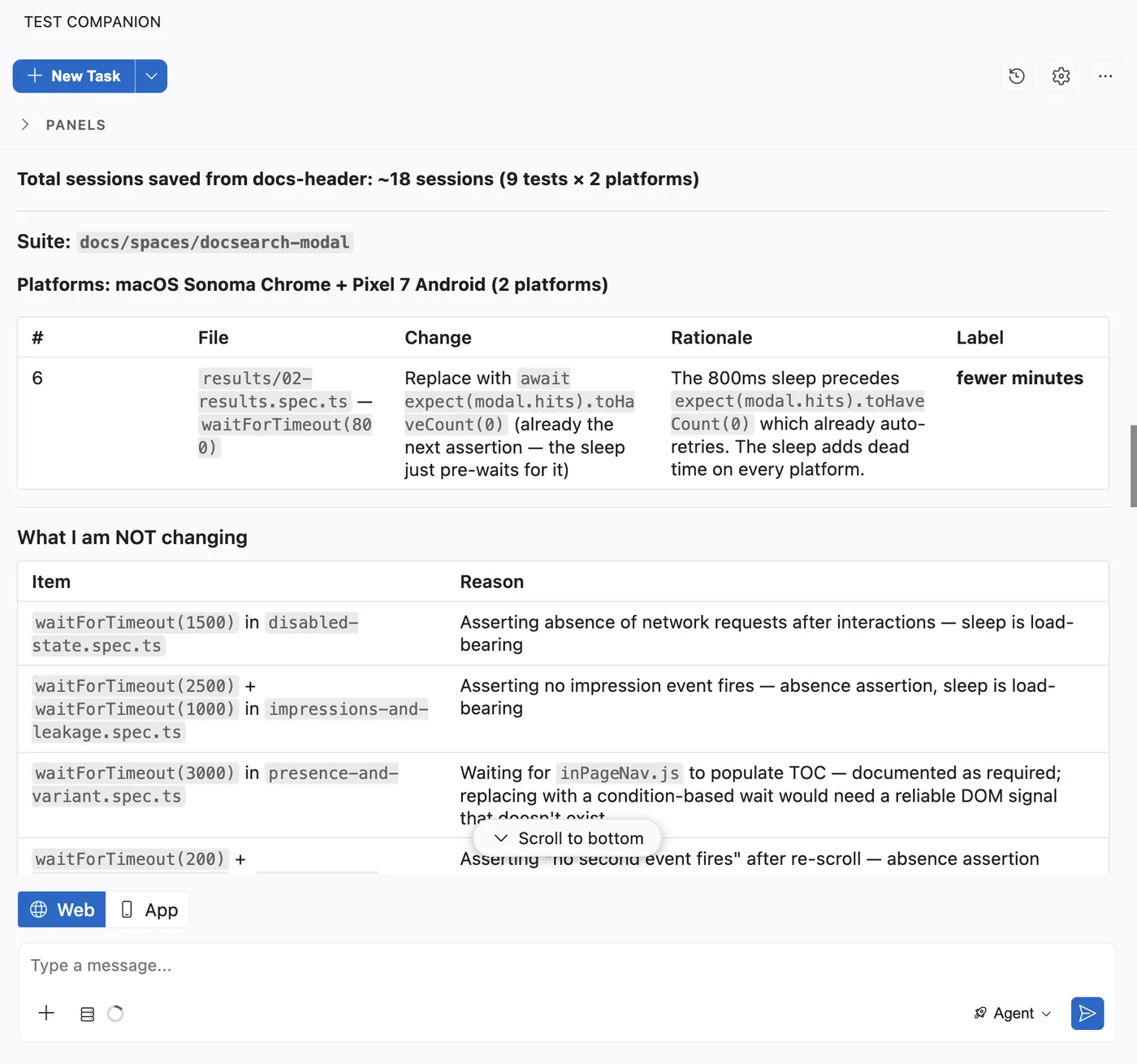Open the more options ellipsis menu

(x=1105, y=76)
